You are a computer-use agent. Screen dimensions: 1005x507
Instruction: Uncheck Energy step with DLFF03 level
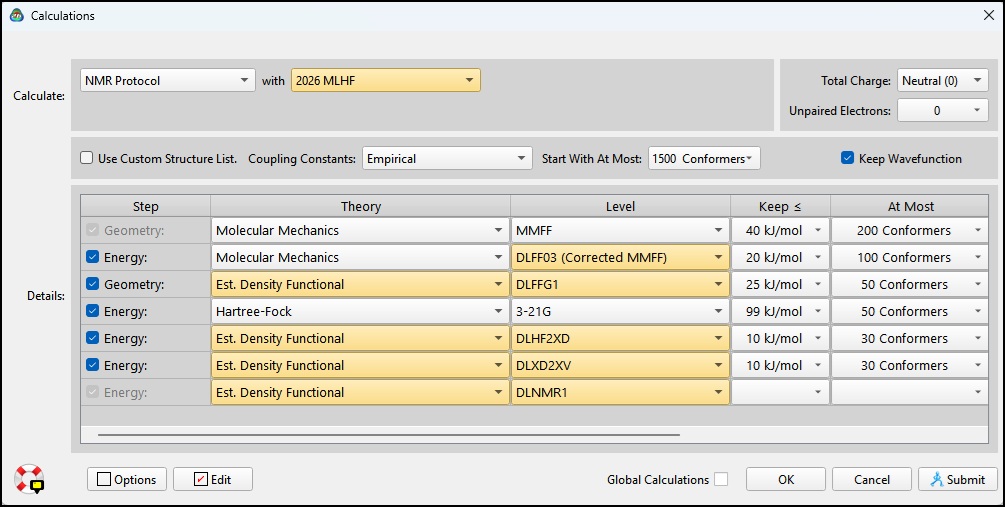(x=92, y=257)
